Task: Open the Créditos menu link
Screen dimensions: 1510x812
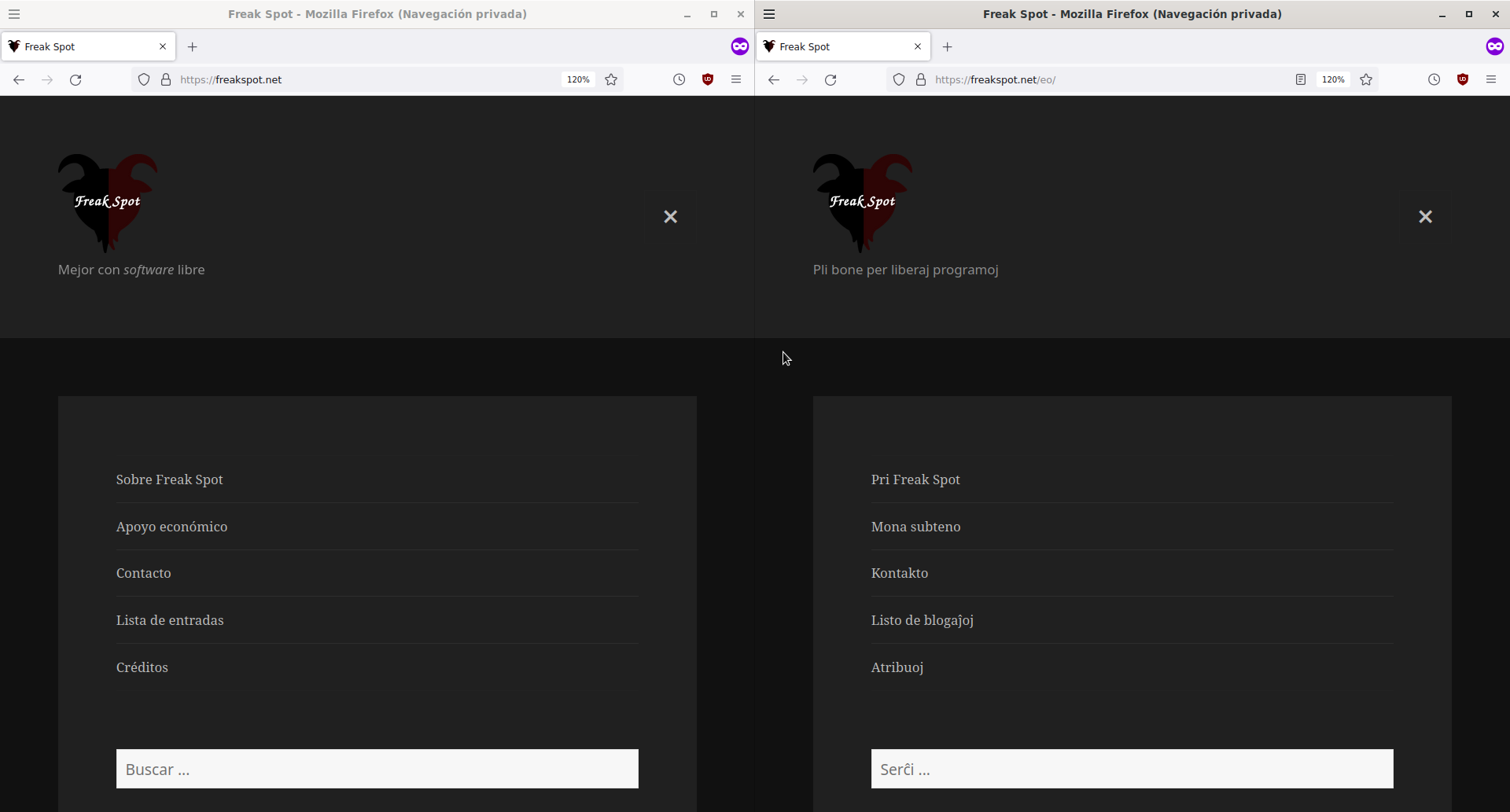Action: coord(142,667)
